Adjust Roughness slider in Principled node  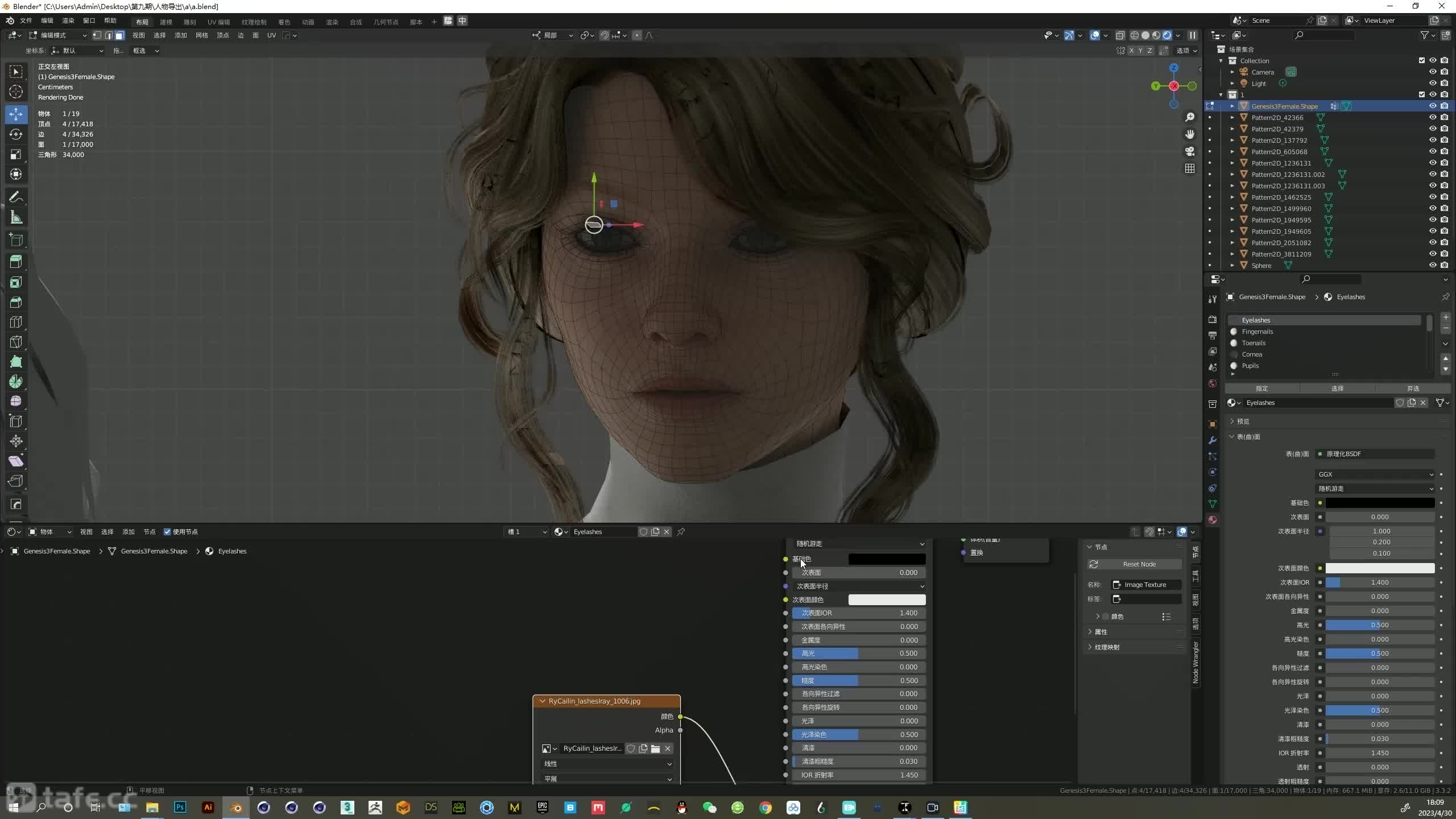(x=859, y=681)
